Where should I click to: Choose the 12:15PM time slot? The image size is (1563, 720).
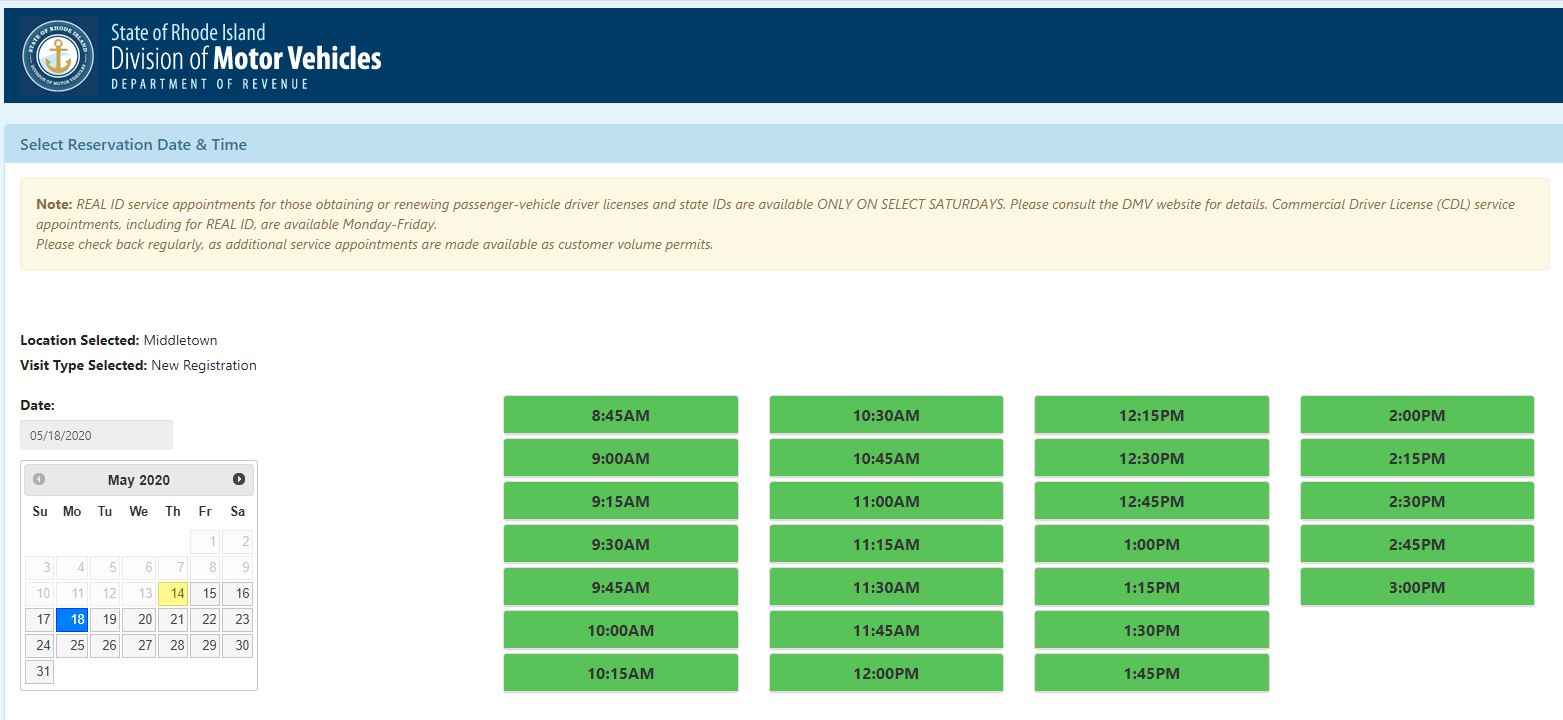click(x=1151, y=415)
